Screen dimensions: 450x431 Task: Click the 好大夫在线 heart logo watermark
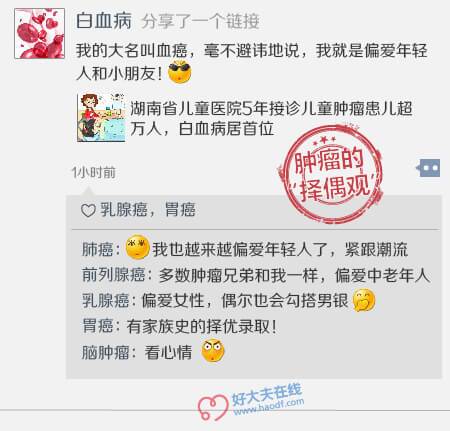click(213, 407)
